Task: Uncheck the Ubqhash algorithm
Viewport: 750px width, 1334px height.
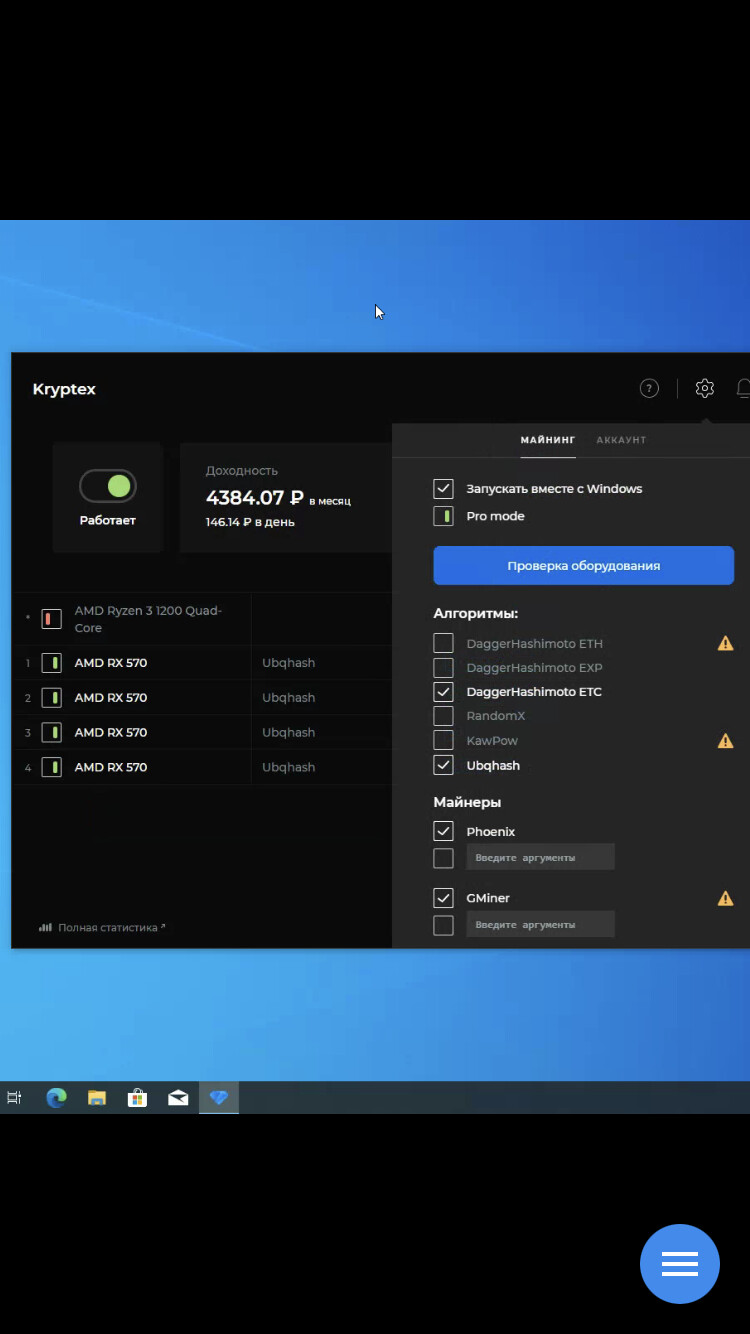Action: (x=443, y=765)
